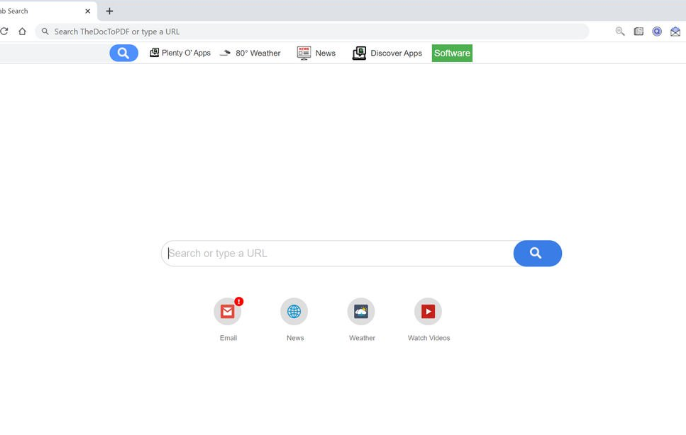Go to the browser home page
The height and width of the screenshot is (435, 686).
22,31
